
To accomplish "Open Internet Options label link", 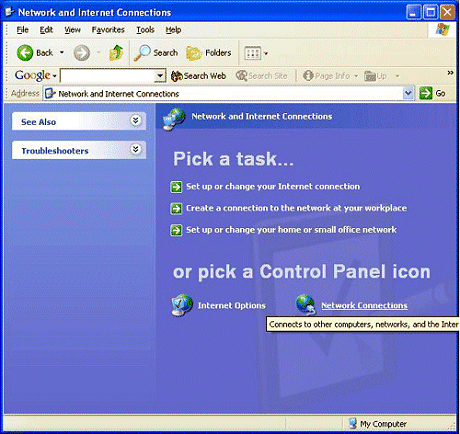I will point(232,305).
